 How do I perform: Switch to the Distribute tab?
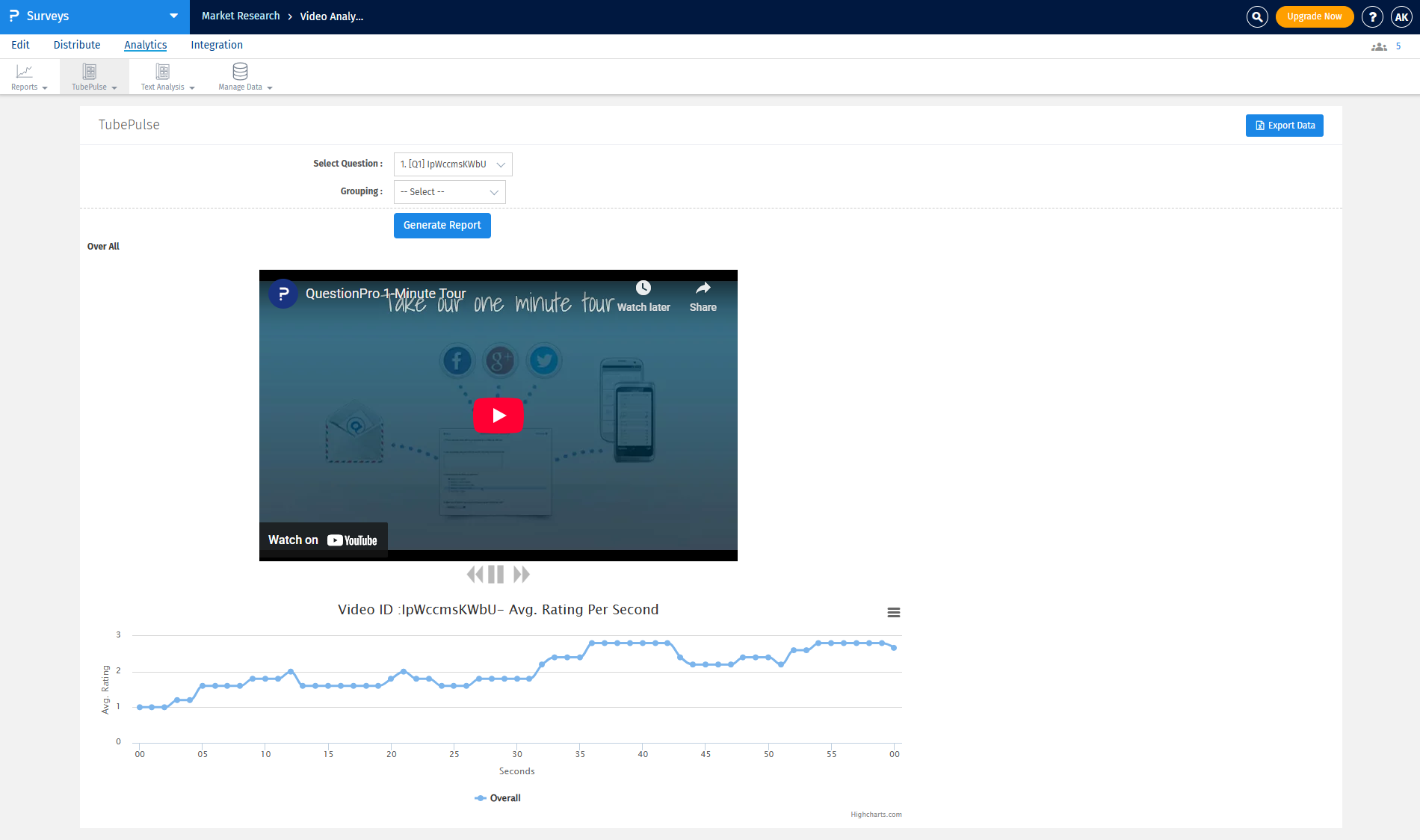(77, 45)
